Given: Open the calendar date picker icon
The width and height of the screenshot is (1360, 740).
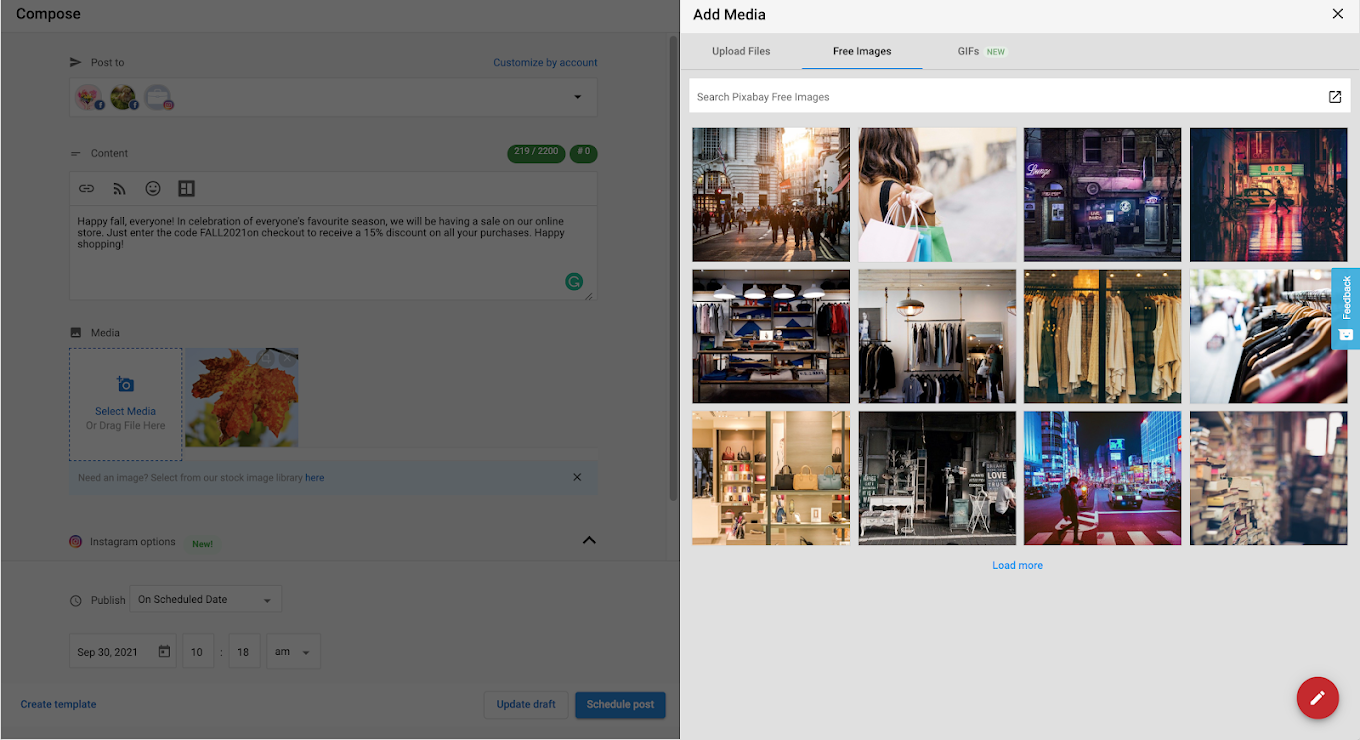Looking at the screenshot, I should coord(164,652).
